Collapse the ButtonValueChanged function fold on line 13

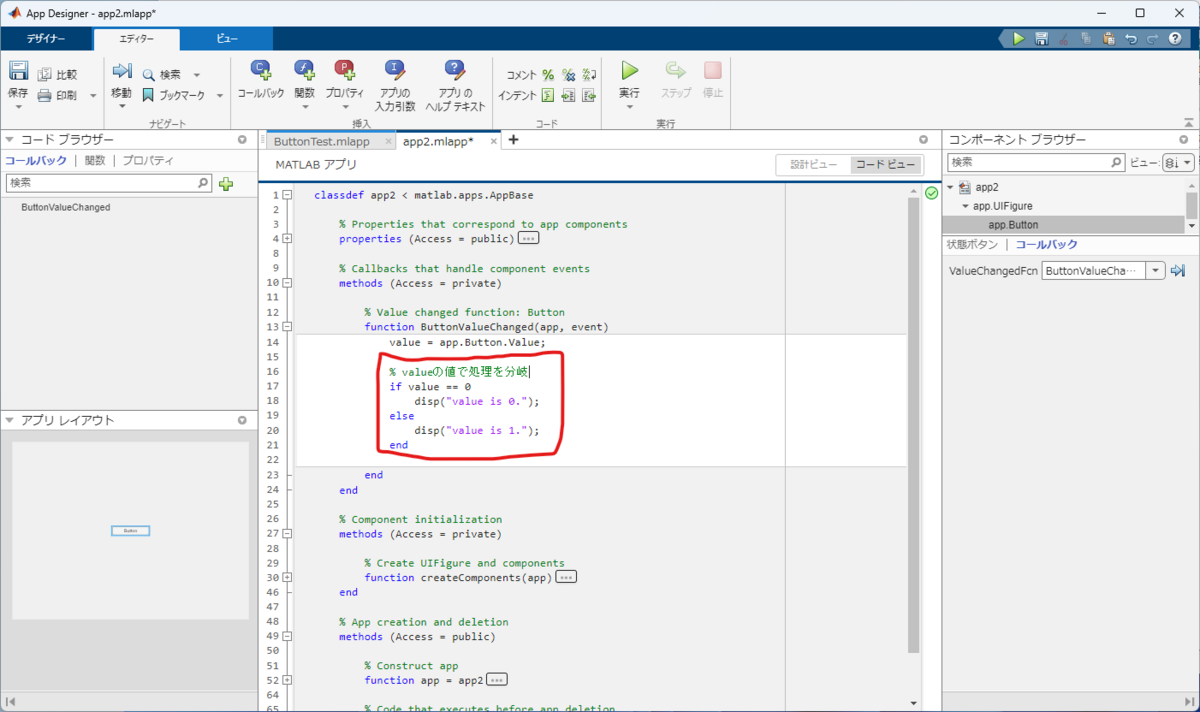[288, 327]
